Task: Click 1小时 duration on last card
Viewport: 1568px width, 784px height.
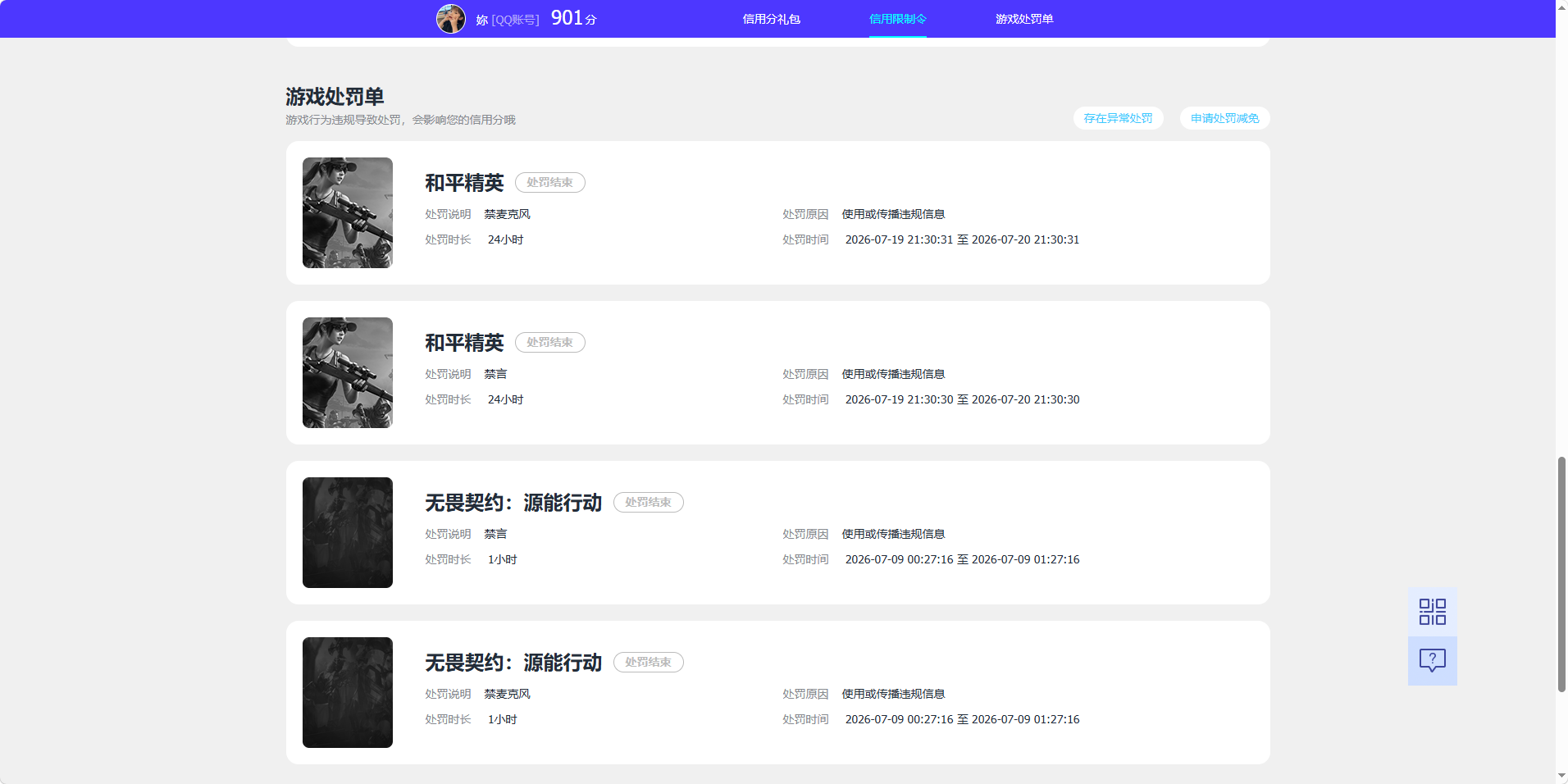Action: tap(502, 719)
